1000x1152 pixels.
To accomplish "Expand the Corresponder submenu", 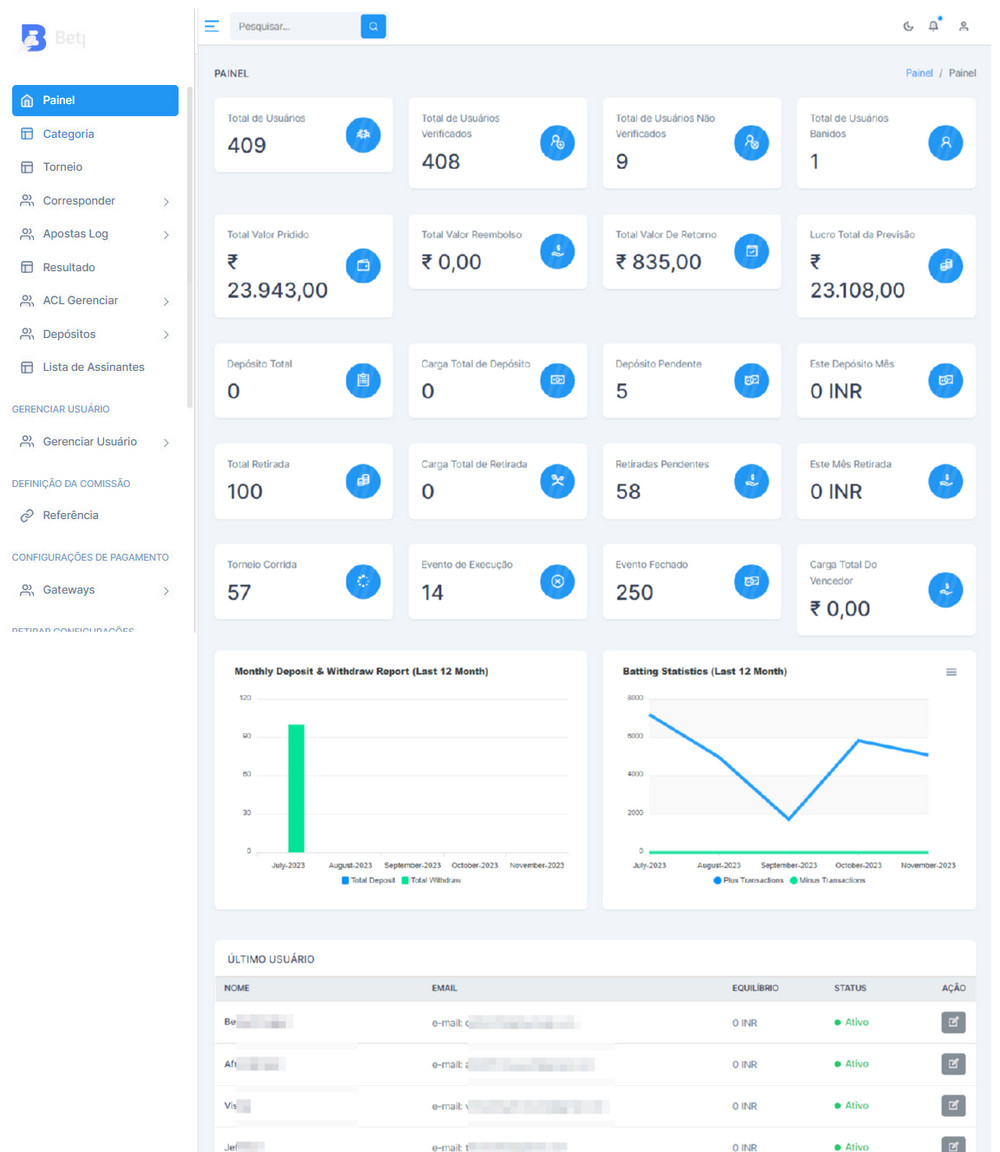I will pyautogui.click(x=95, y=201).
